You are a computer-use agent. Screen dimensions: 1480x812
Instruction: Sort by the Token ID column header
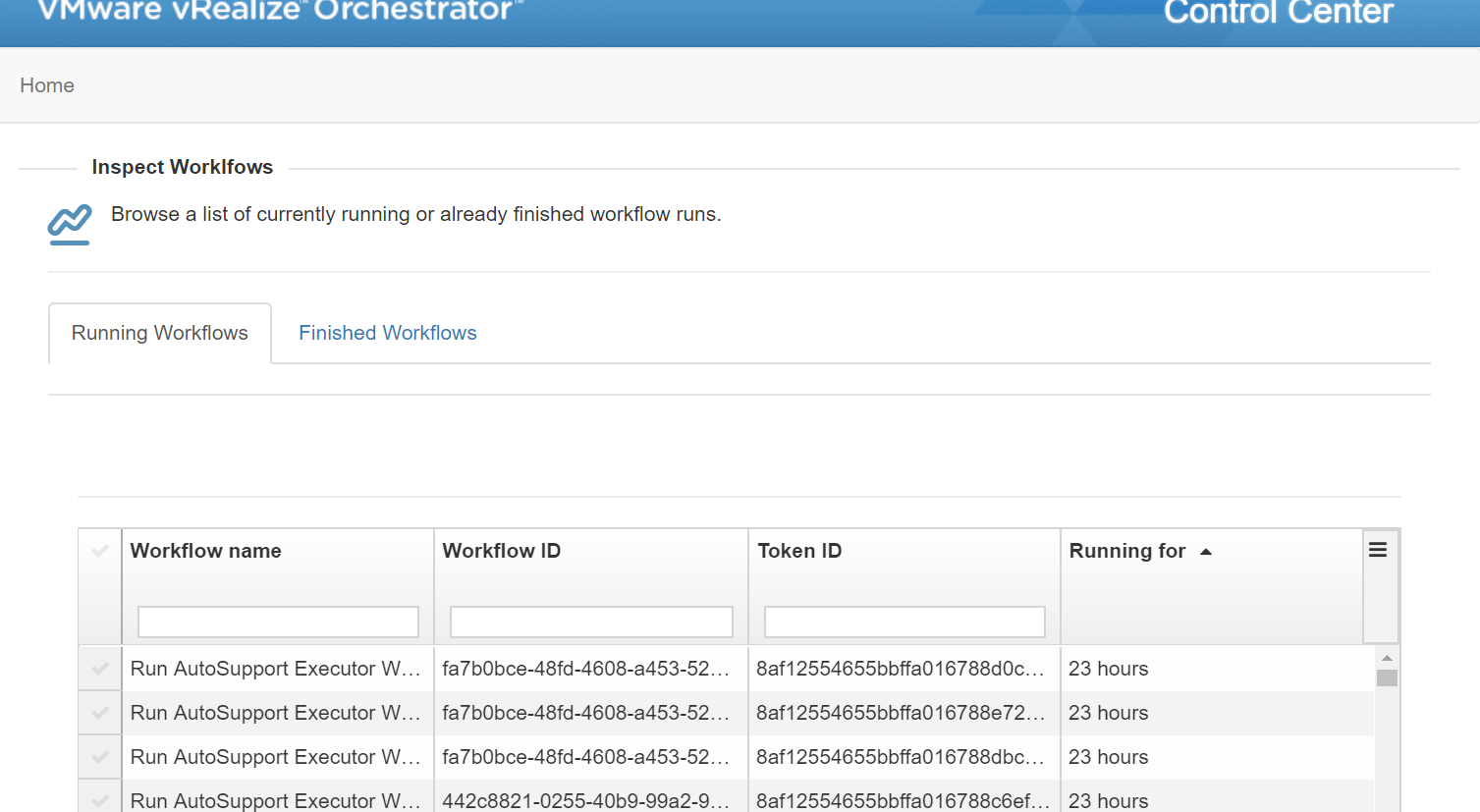click(799, 551)
